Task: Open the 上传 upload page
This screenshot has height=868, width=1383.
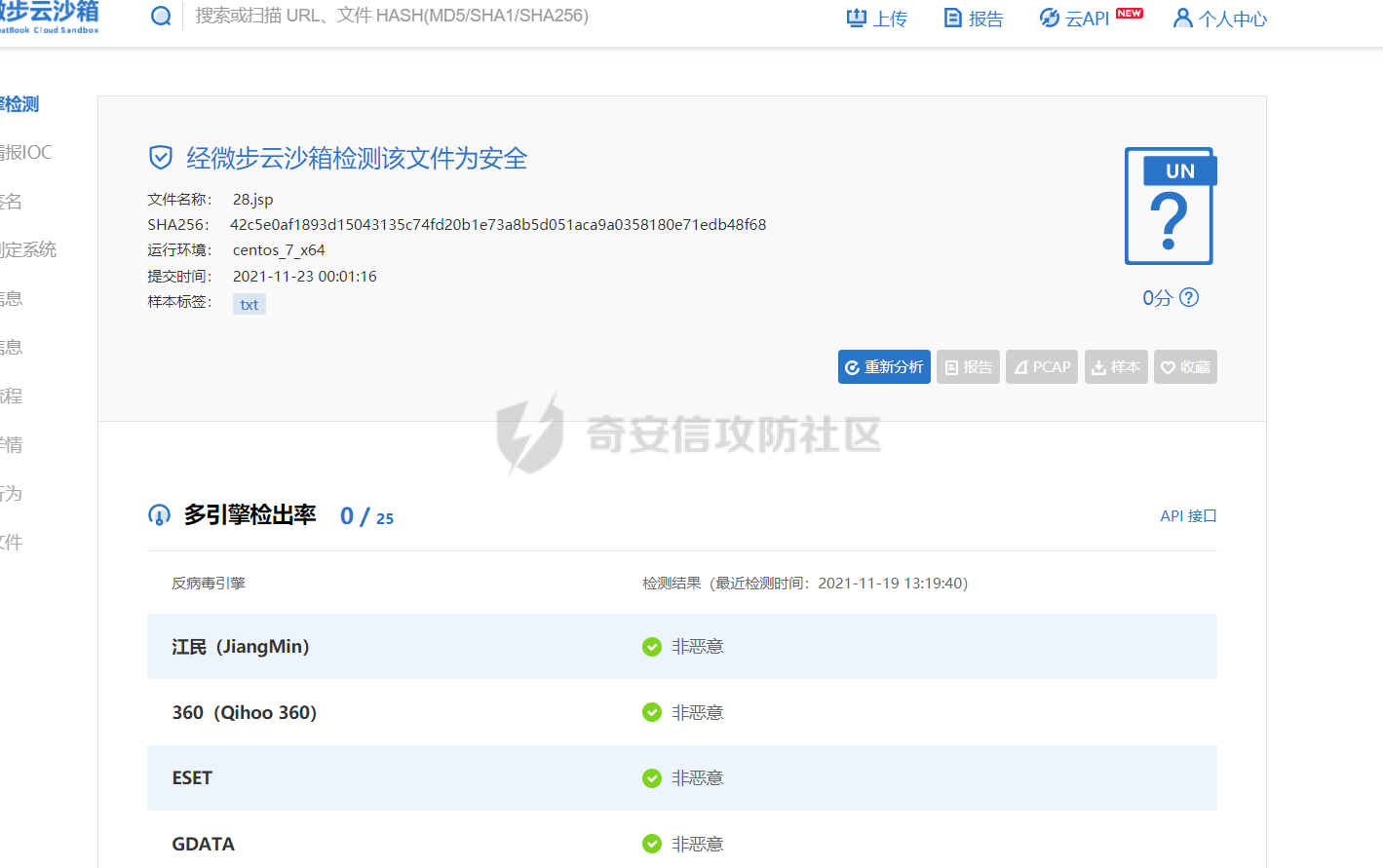Action: point(877,19)
